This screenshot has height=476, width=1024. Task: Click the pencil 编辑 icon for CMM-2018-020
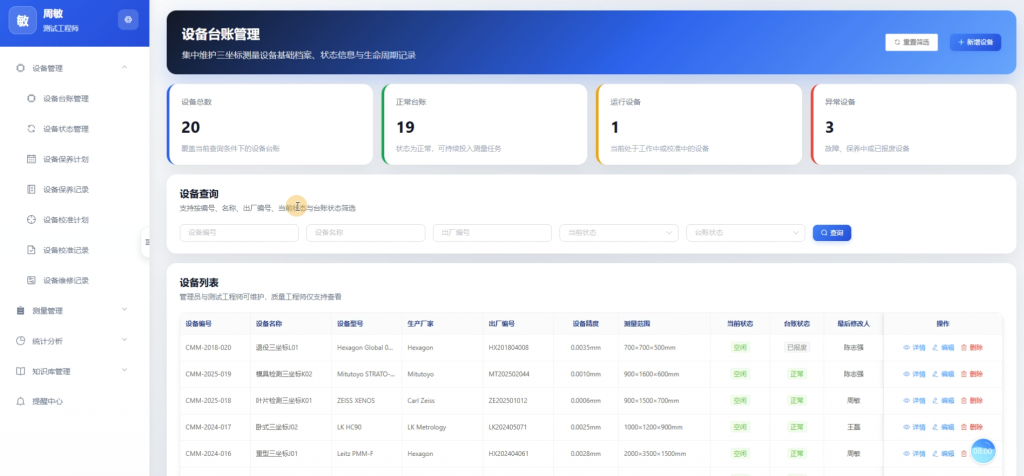[x=935, y=347]
